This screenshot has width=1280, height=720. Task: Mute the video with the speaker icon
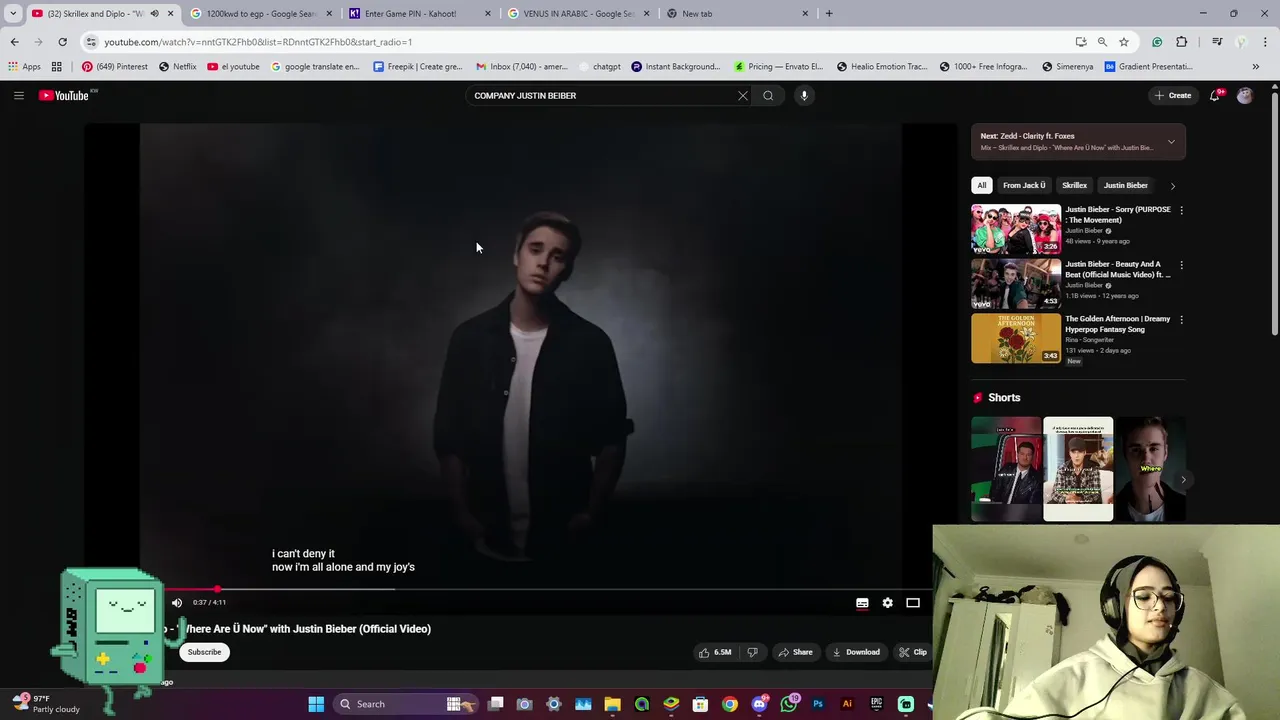pos(177,603)
